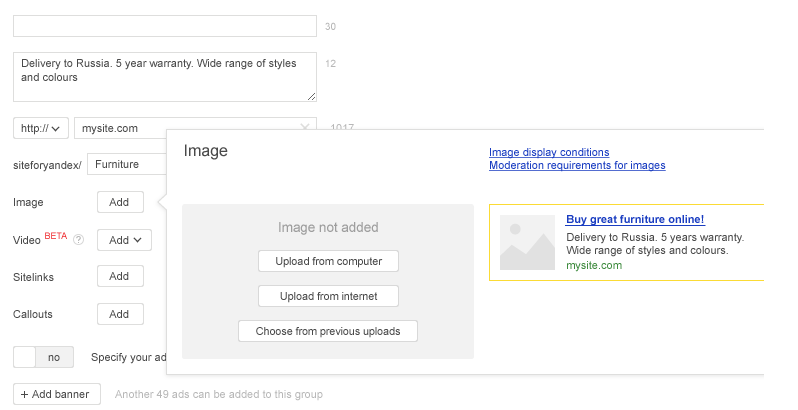Click Upload from computer button

click(x=328, y=261)
